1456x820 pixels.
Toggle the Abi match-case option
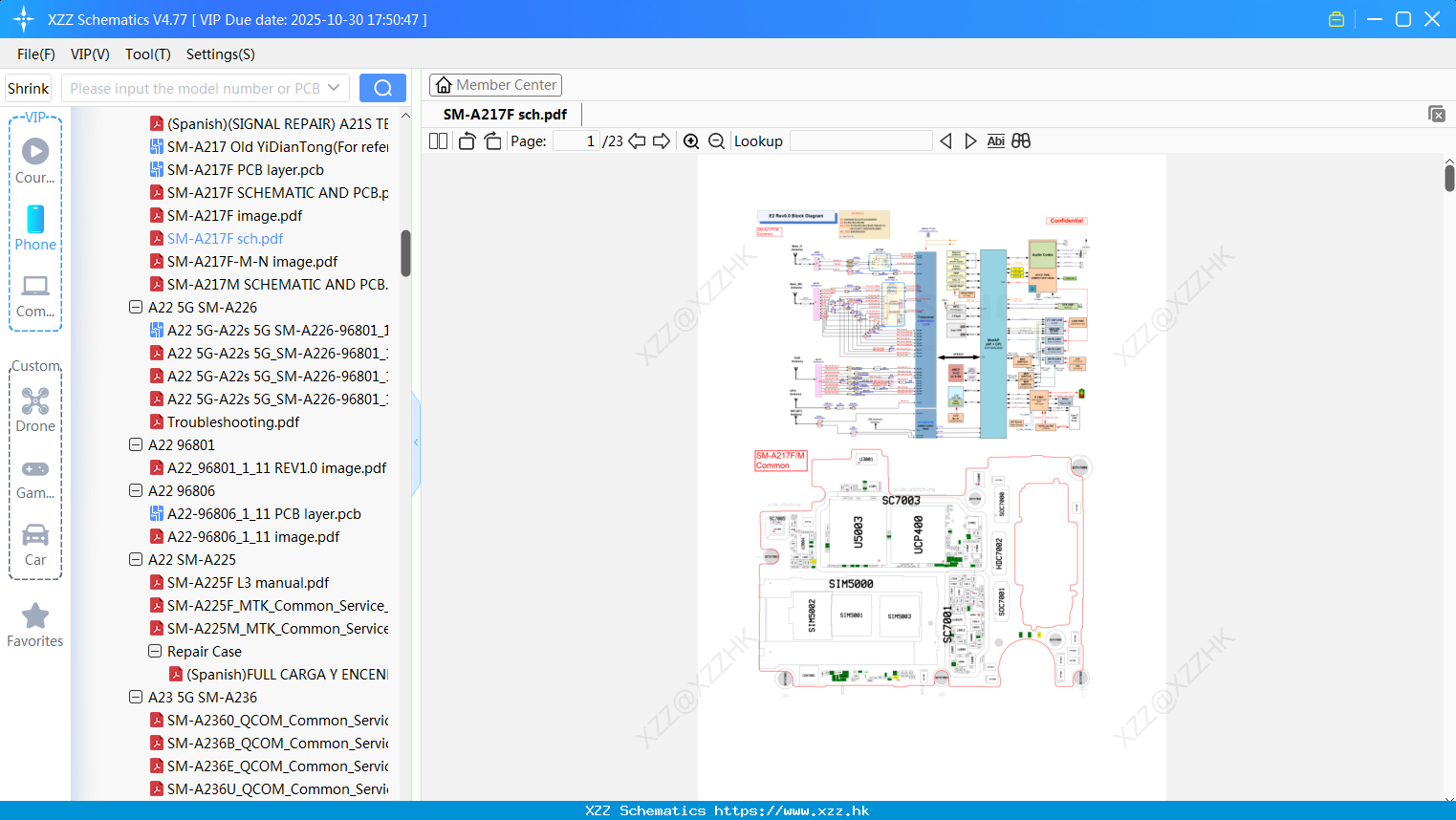pyautogui.click(x=995, y=140)
